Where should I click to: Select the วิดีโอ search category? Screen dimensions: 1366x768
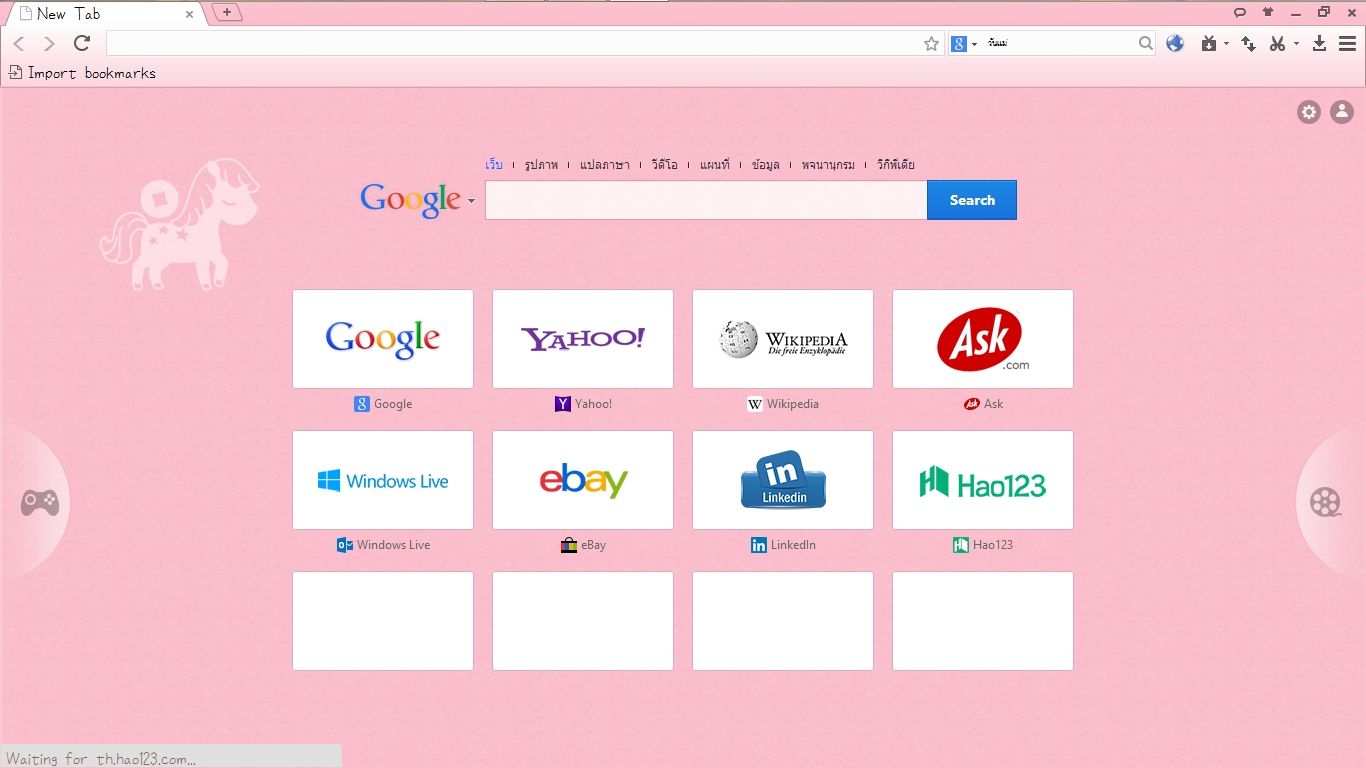coord(664,164)
